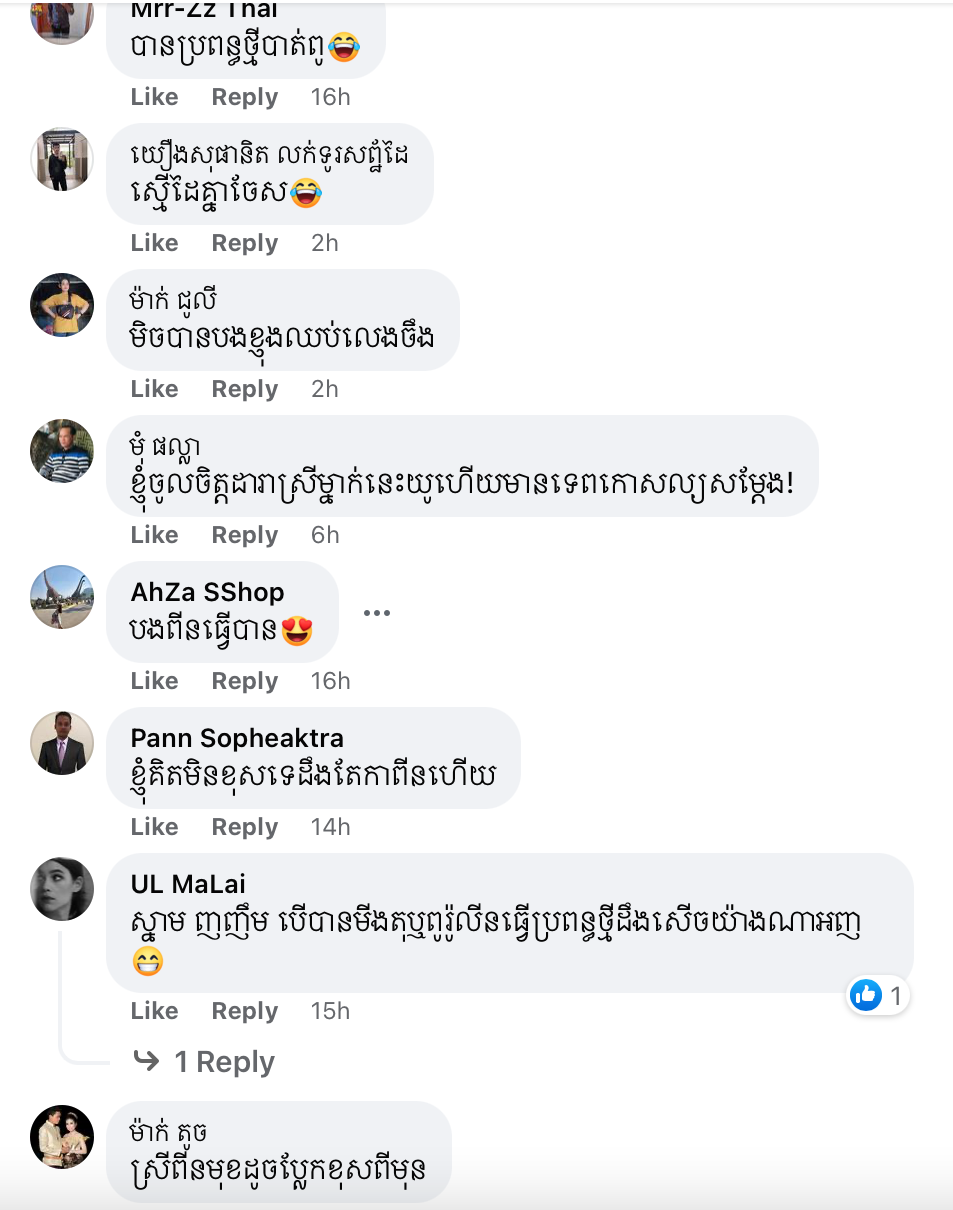The height and width of the screenshot is (1210, 953).
Task: Open UL MaLai's profile name link
Action: tap(188, 884)
